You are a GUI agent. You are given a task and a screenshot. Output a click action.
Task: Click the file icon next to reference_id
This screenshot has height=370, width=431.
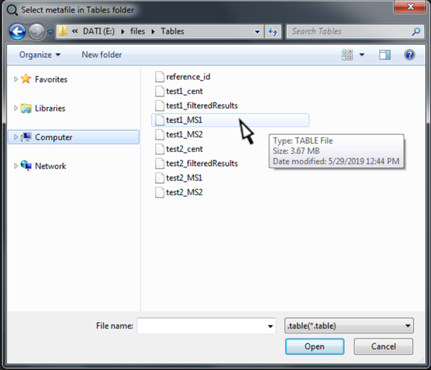click(x=160, y=77)
